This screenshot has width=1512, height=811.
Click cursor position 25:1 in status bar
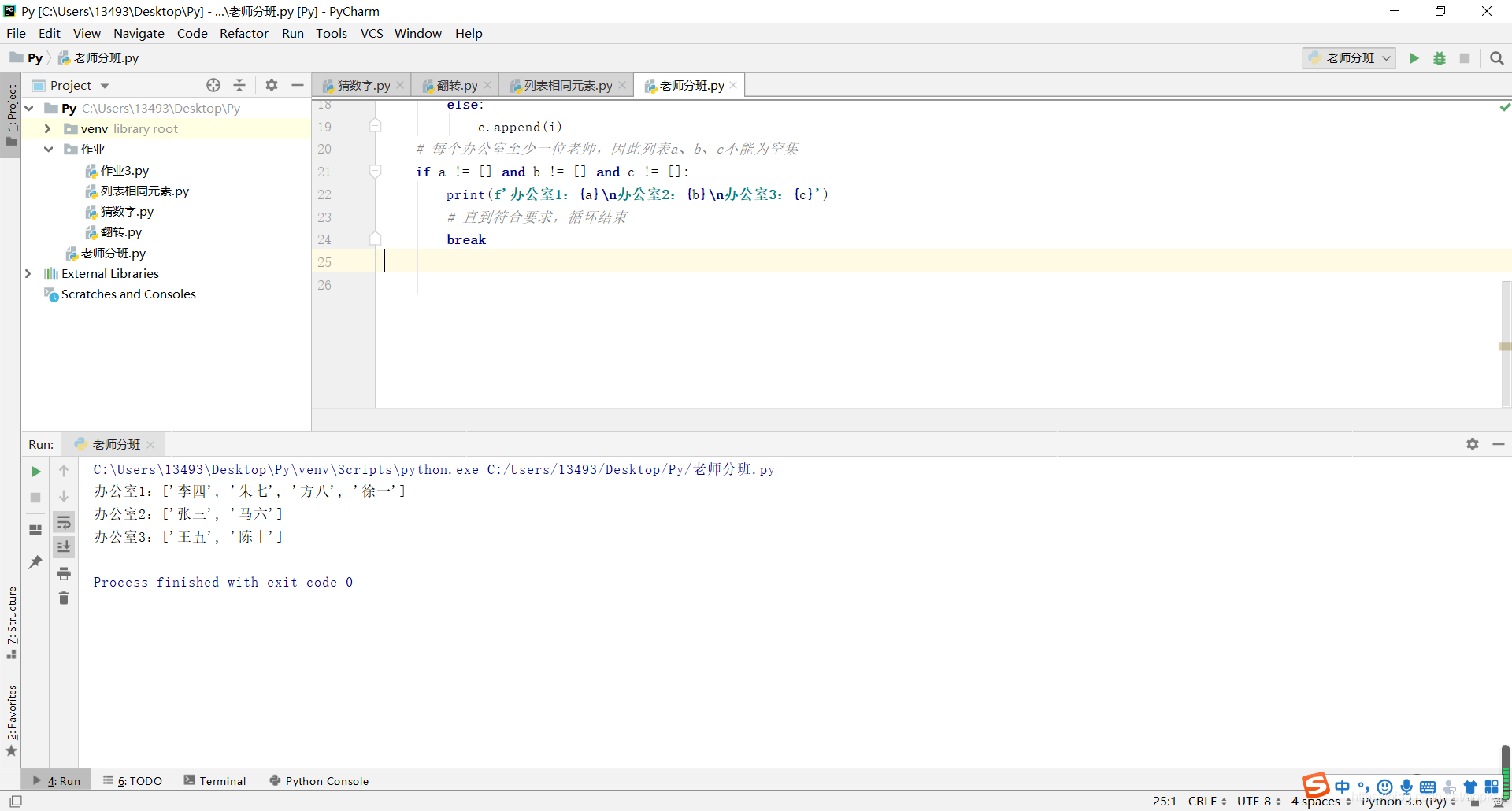click(x=1164, y=801)
